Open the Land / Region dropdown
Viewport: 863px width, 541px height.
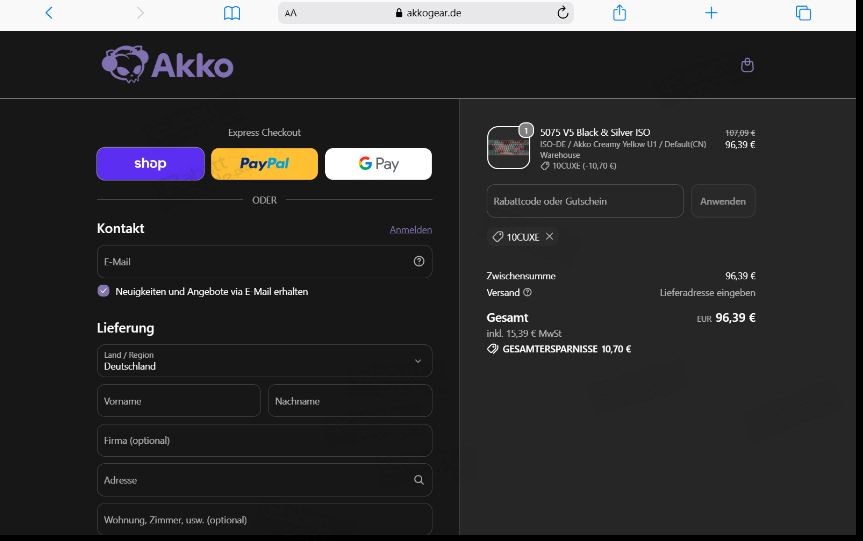[264, 360]
